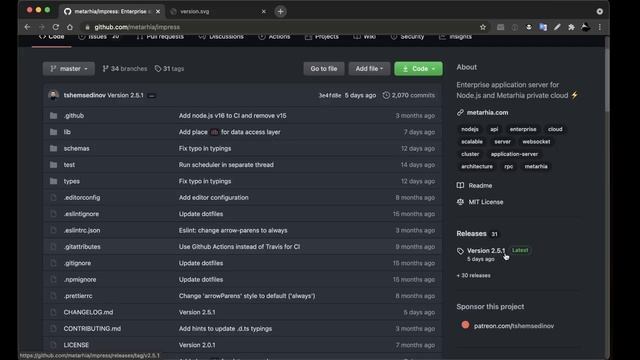Open commit 'Run scheduler in separate thread'
The image size is (640, 360).
click(226, 164)
